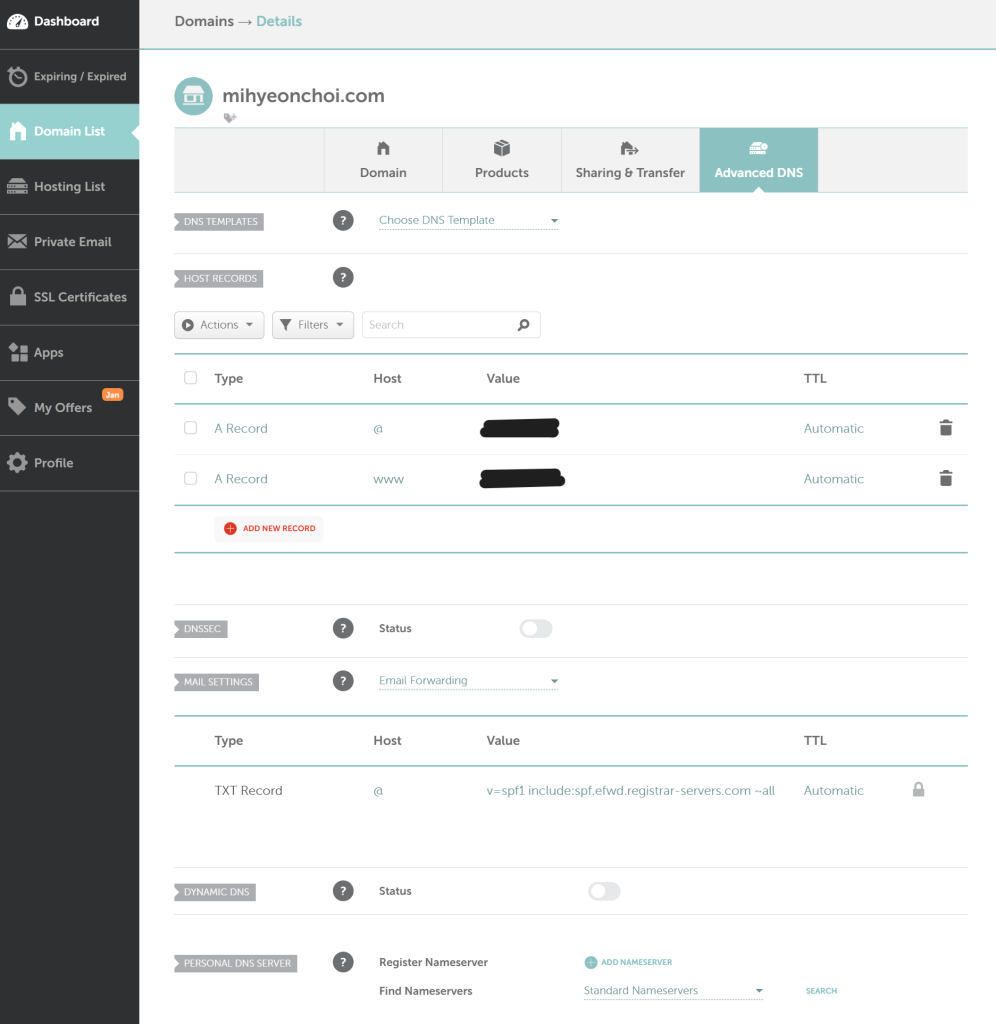This screenshot has width=996, height=1024.
Task: Click the Add Nameserver link
Action: point(628,962)
